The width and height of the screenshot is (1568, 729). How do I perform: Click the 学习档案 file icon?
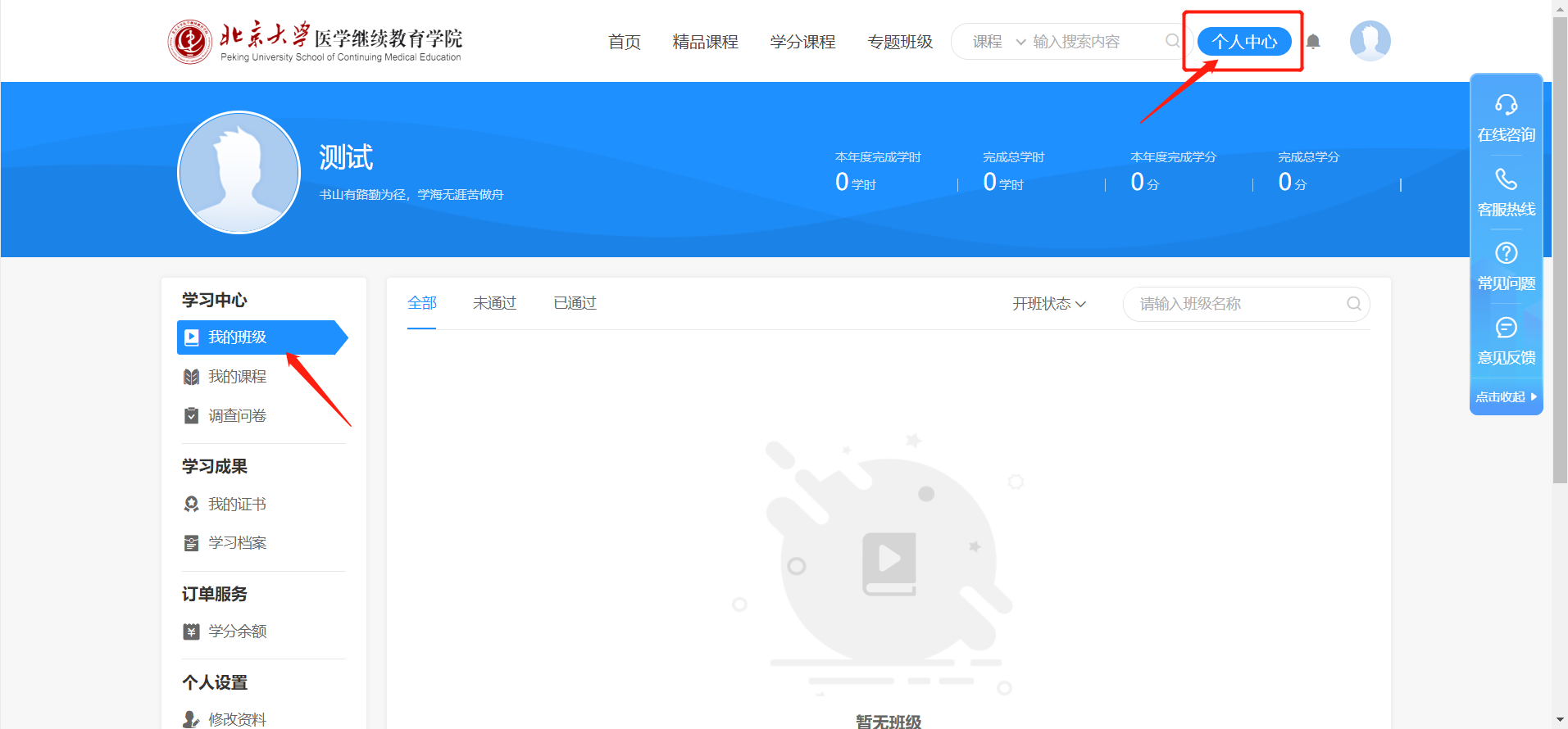click(x=192, y=543)
